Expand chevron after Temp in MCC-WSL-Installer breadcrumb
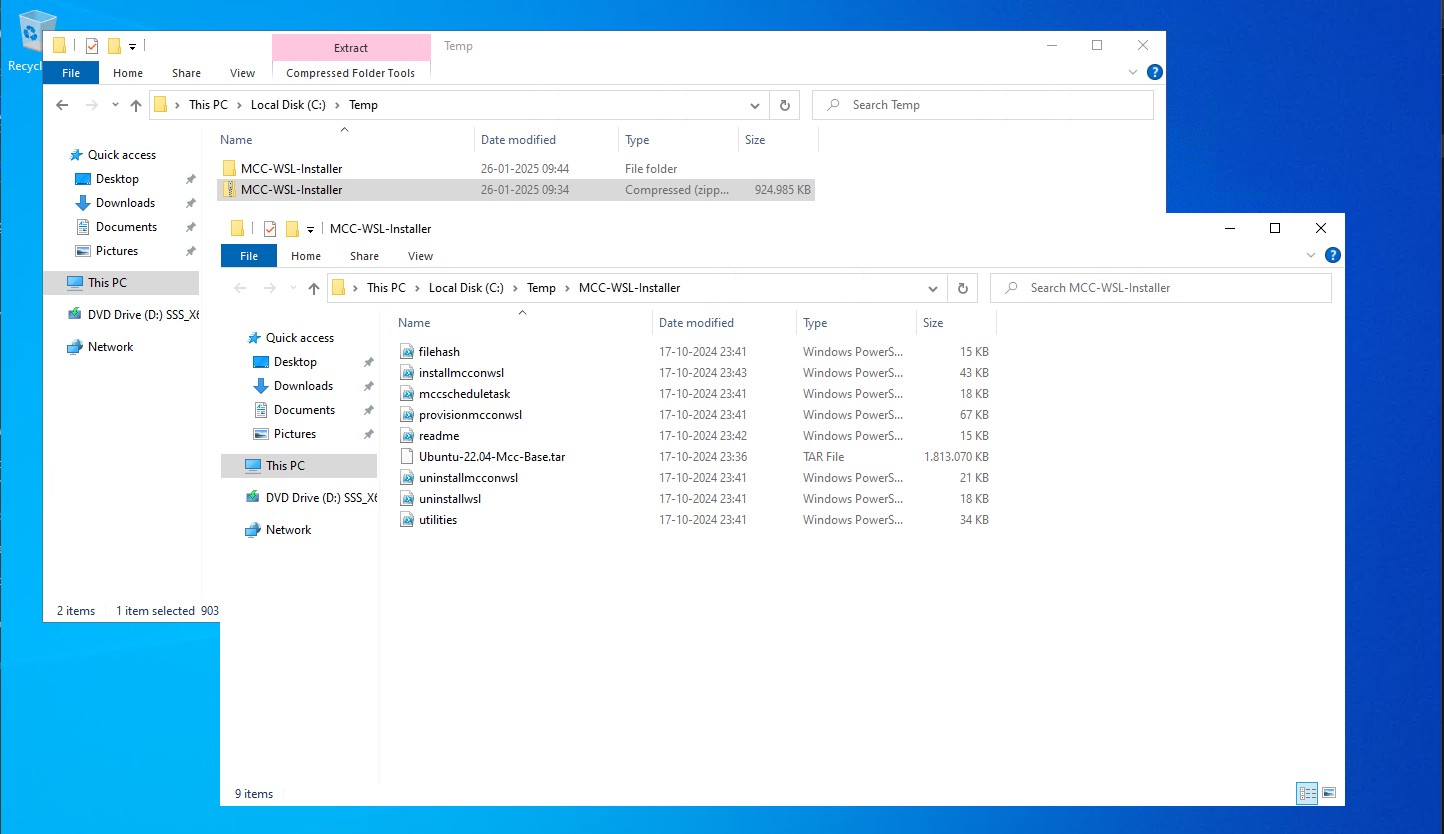This screenshot has height=834, width=1444. pyautogui.click(x=567, y=288)
